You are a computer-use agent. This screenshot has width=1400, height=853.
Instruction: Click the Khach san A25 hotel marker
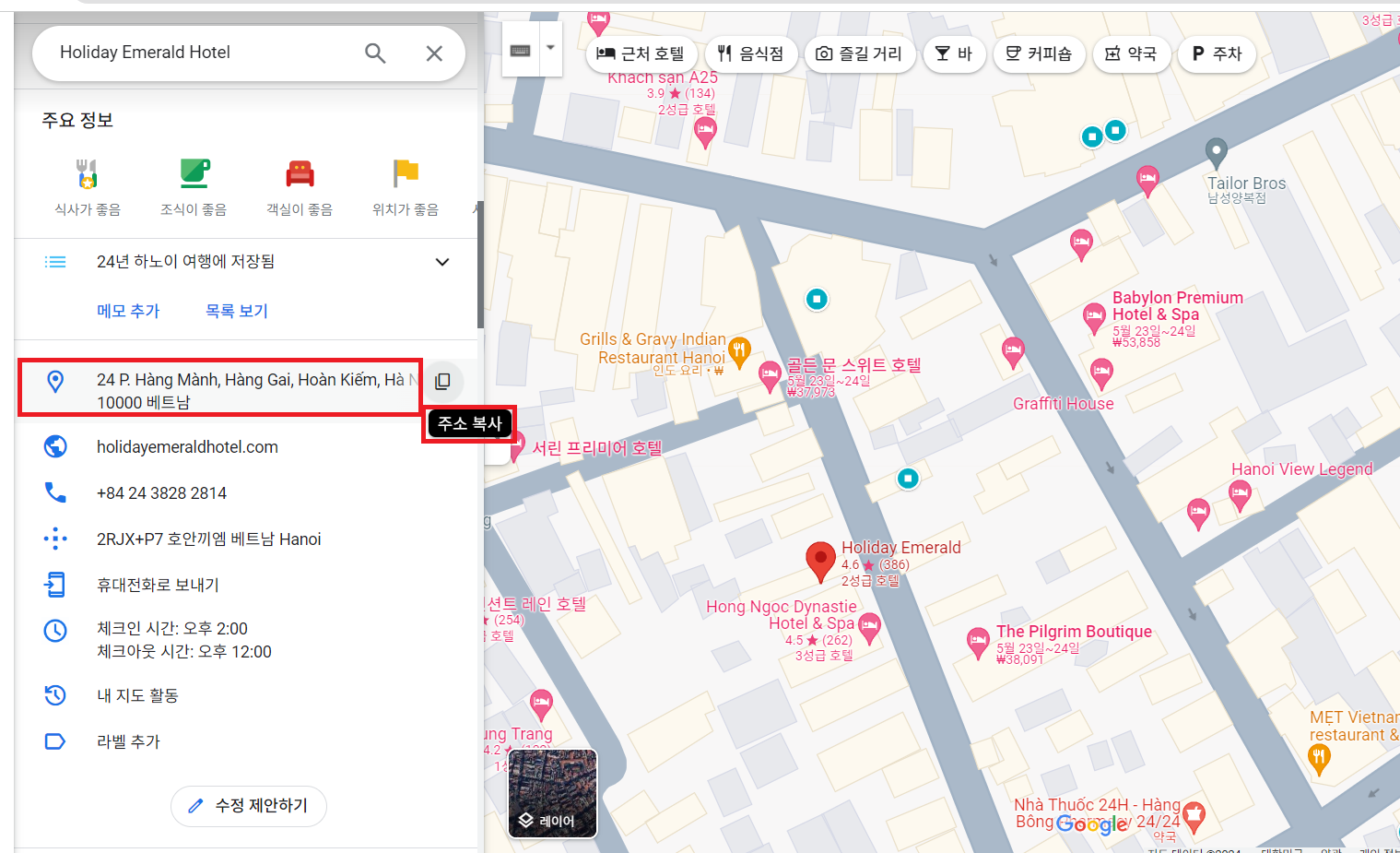click(705, 134)
